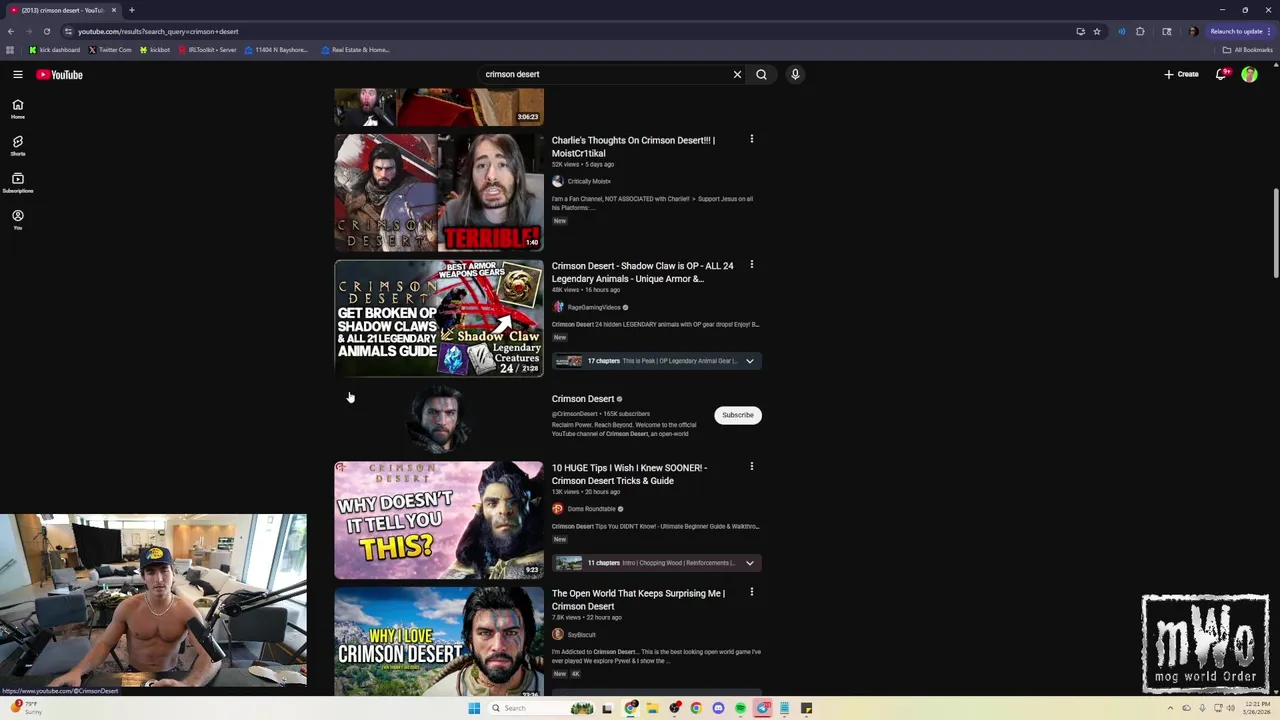Go back with the browser back arrow

click(11, 31)
